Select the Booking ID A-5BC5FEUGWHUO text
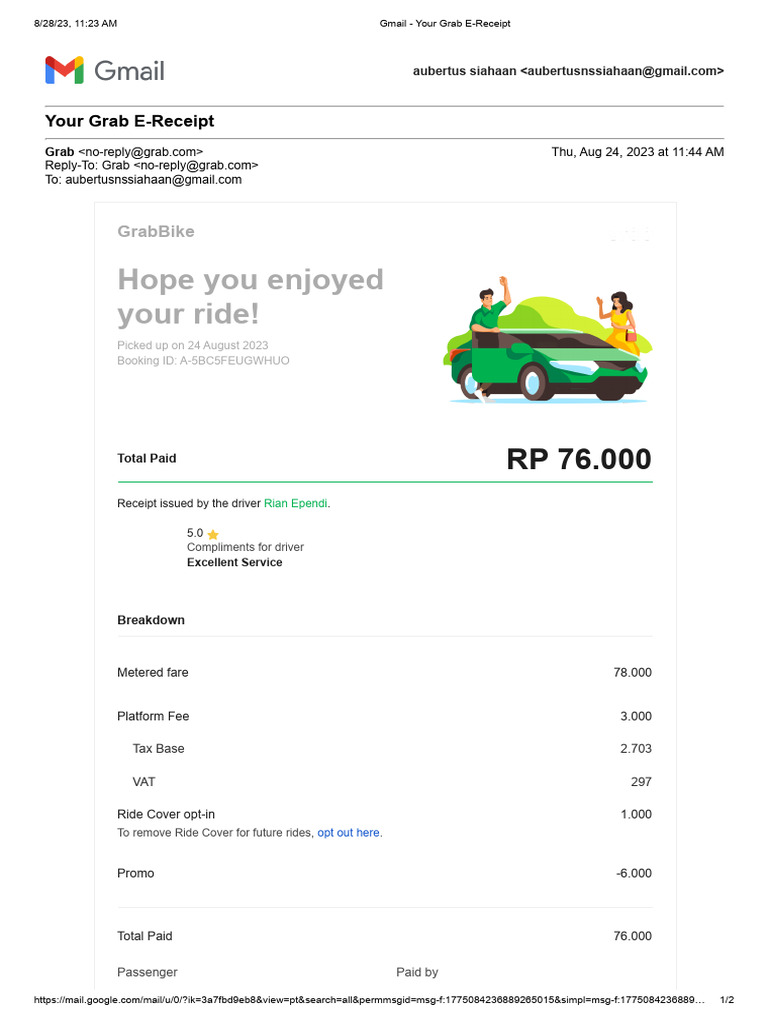This screenshot has width=768, height=1024. [203, 360]
